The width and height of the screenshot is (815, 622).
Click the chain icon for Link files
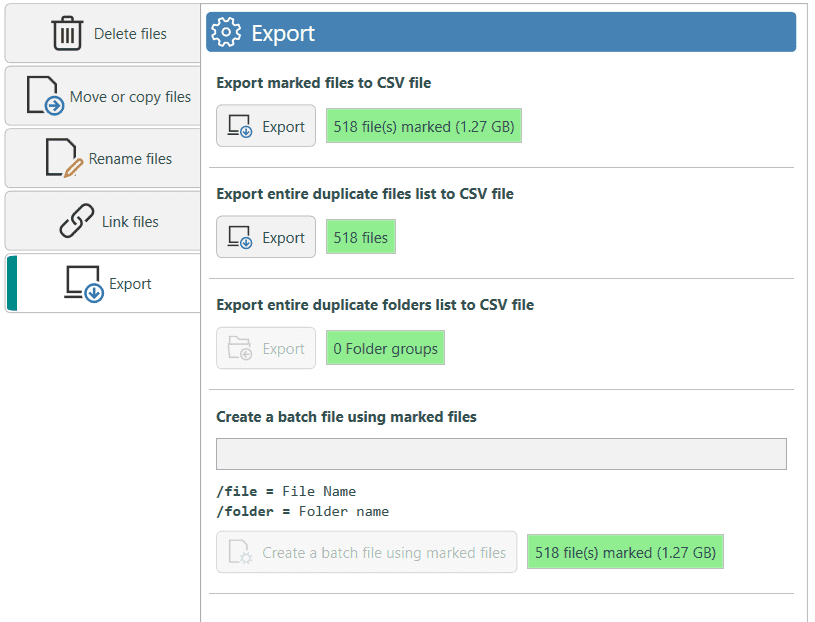coord(77,222)
